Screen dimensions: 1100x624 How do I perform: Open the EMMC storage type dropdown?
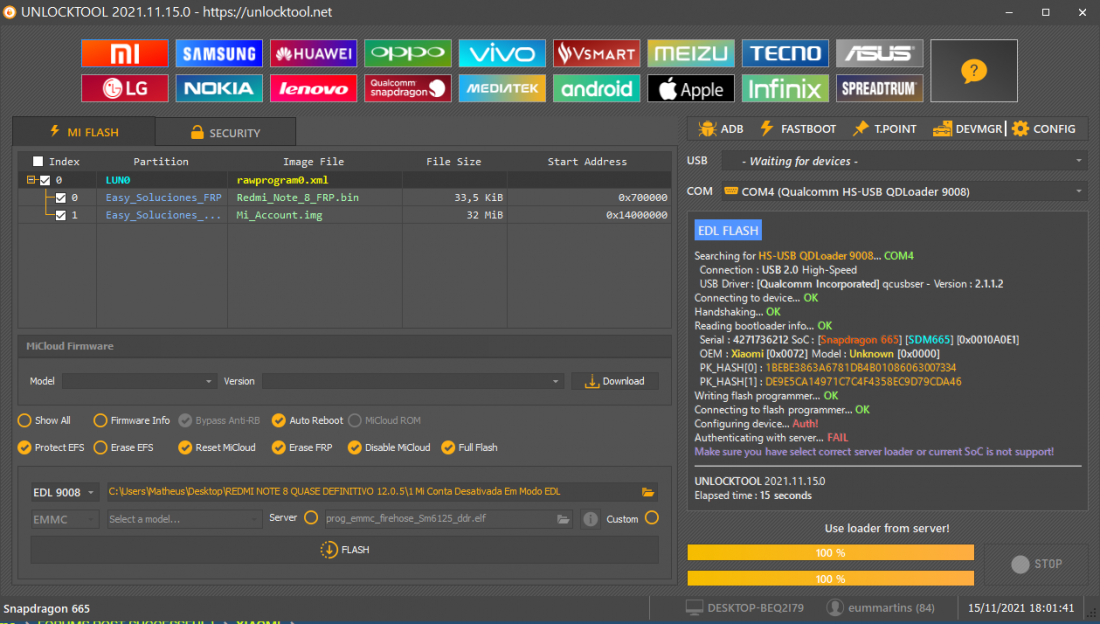[x=64, y=519]
